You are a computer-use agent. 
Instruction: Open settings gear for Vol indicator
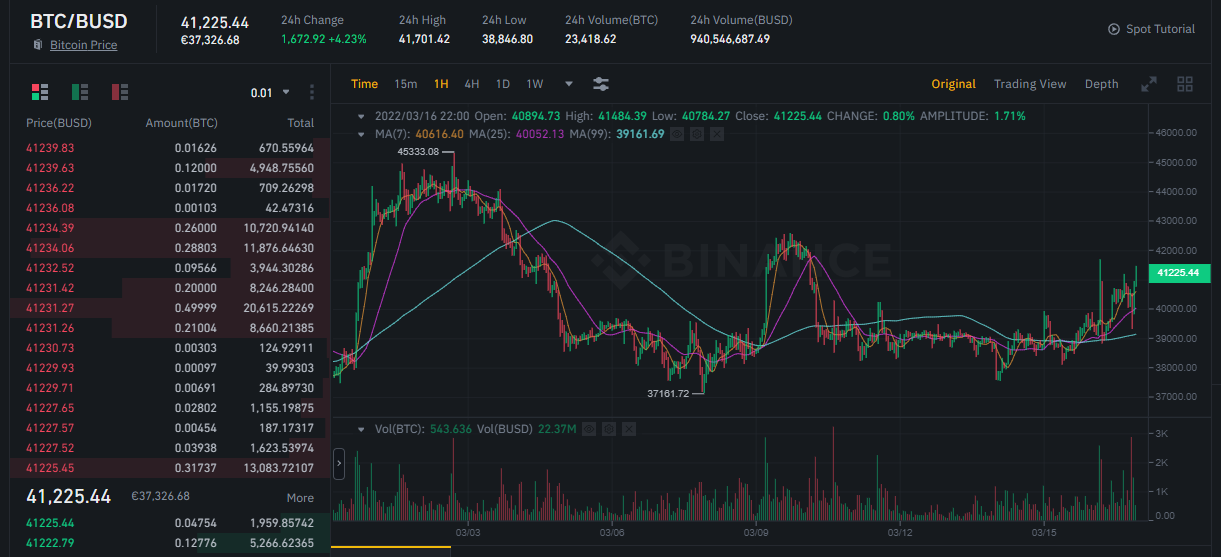click(x=609, y=429)
